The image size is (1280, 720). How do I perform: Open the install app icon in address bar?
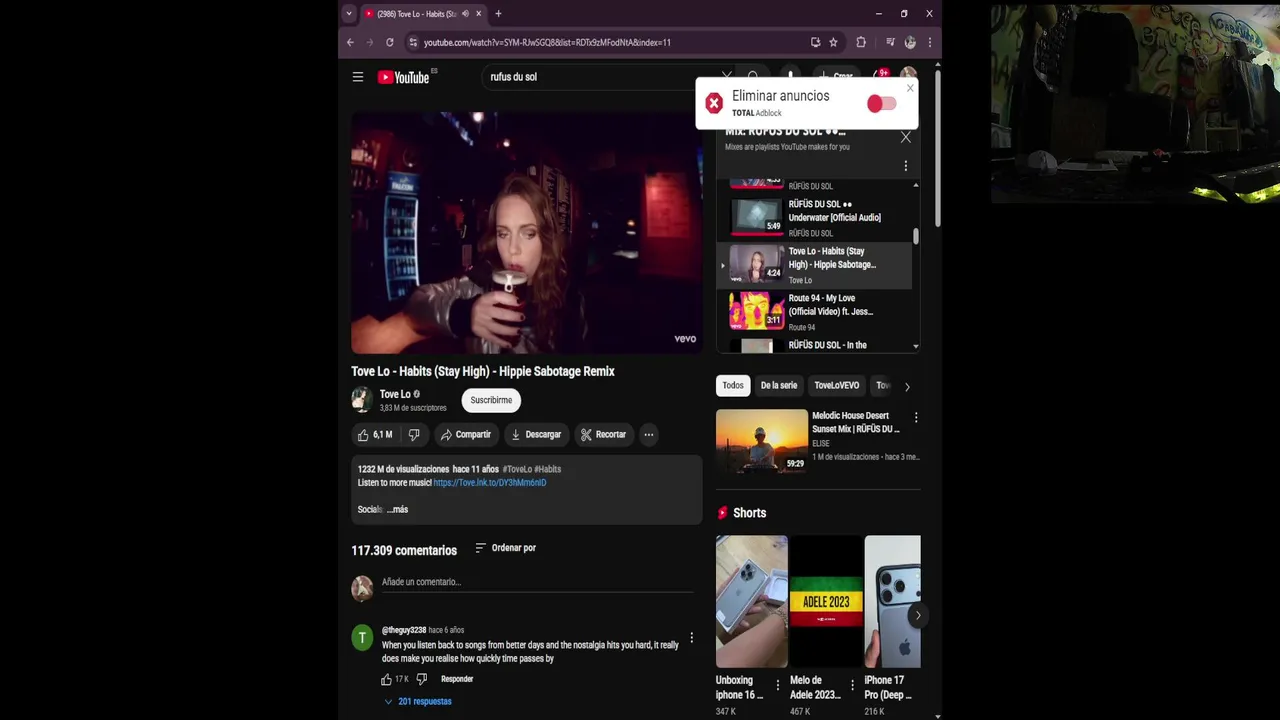[x=815, y=42]
